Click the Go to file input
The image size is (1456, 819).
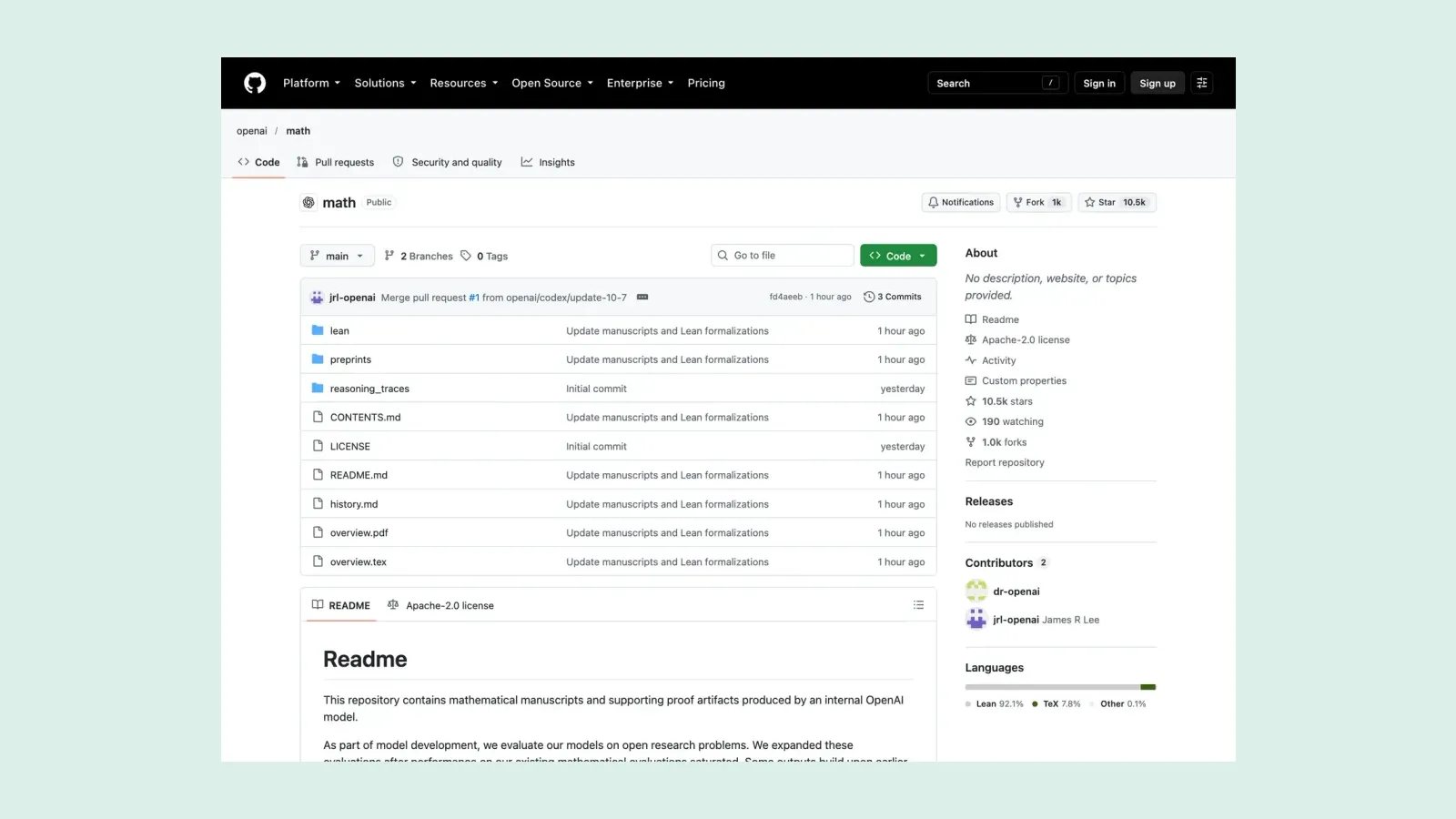tap(783, 256)
